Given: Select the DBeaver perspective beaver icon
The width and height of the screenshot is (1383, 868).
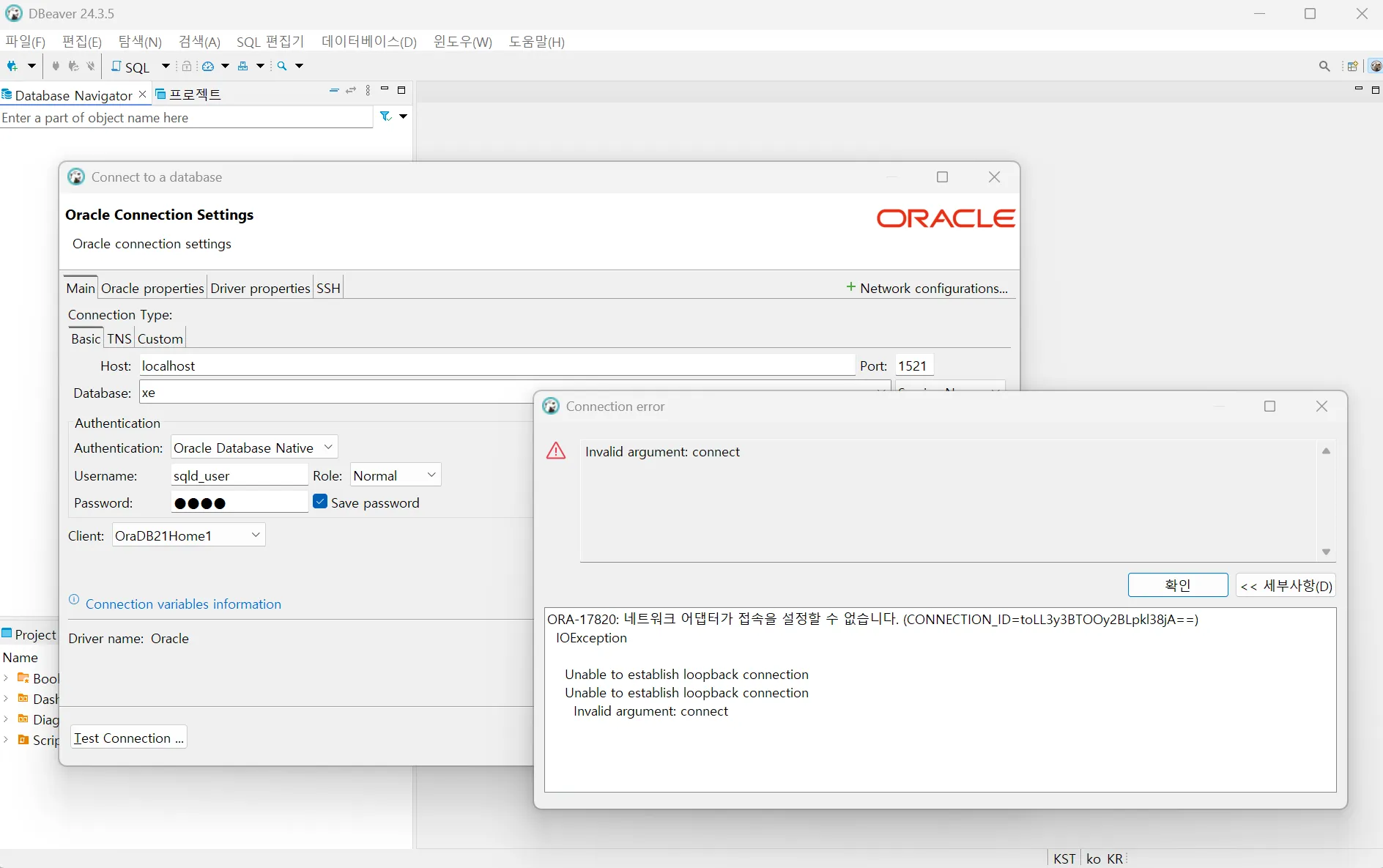Looking at the screenshot, I should coord(1376,66).
